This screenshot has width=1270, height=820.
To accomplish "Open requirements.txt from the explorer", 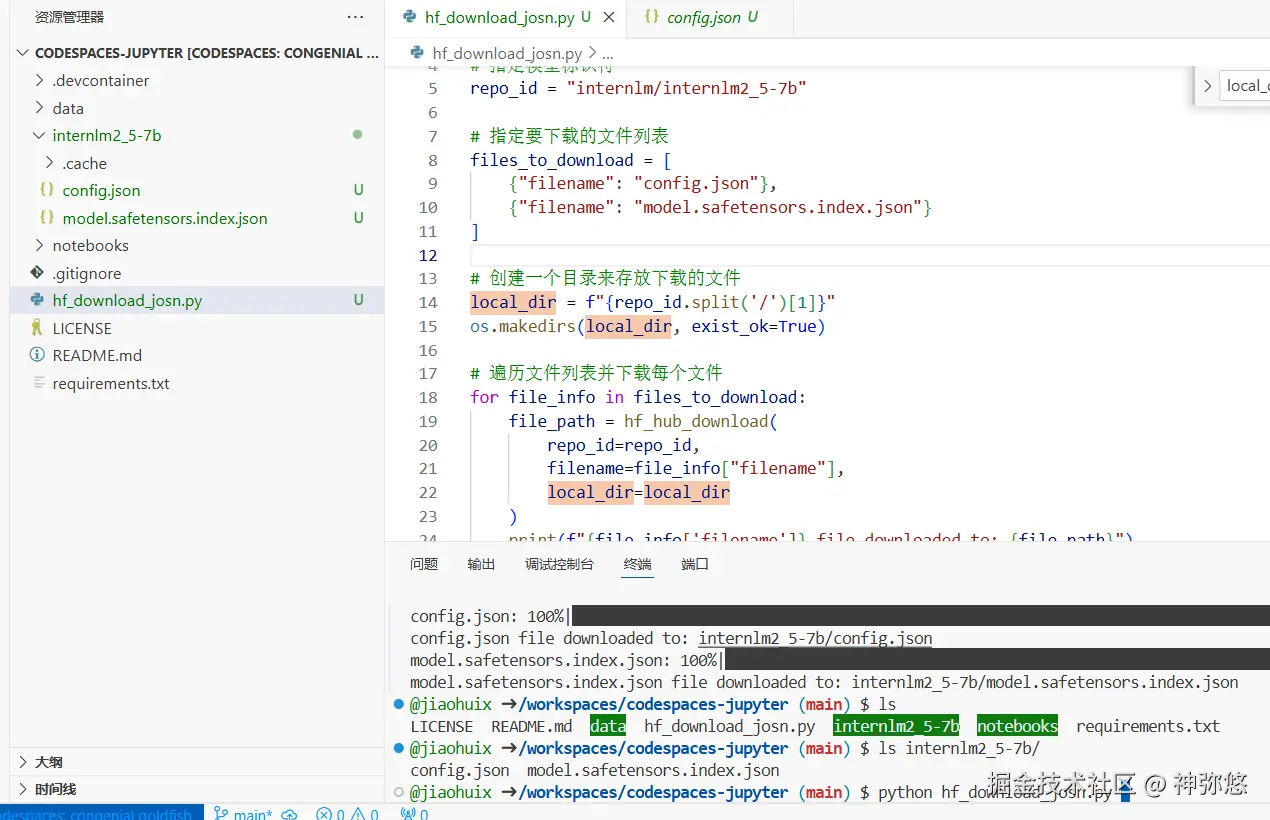I will tap(111, 383).
